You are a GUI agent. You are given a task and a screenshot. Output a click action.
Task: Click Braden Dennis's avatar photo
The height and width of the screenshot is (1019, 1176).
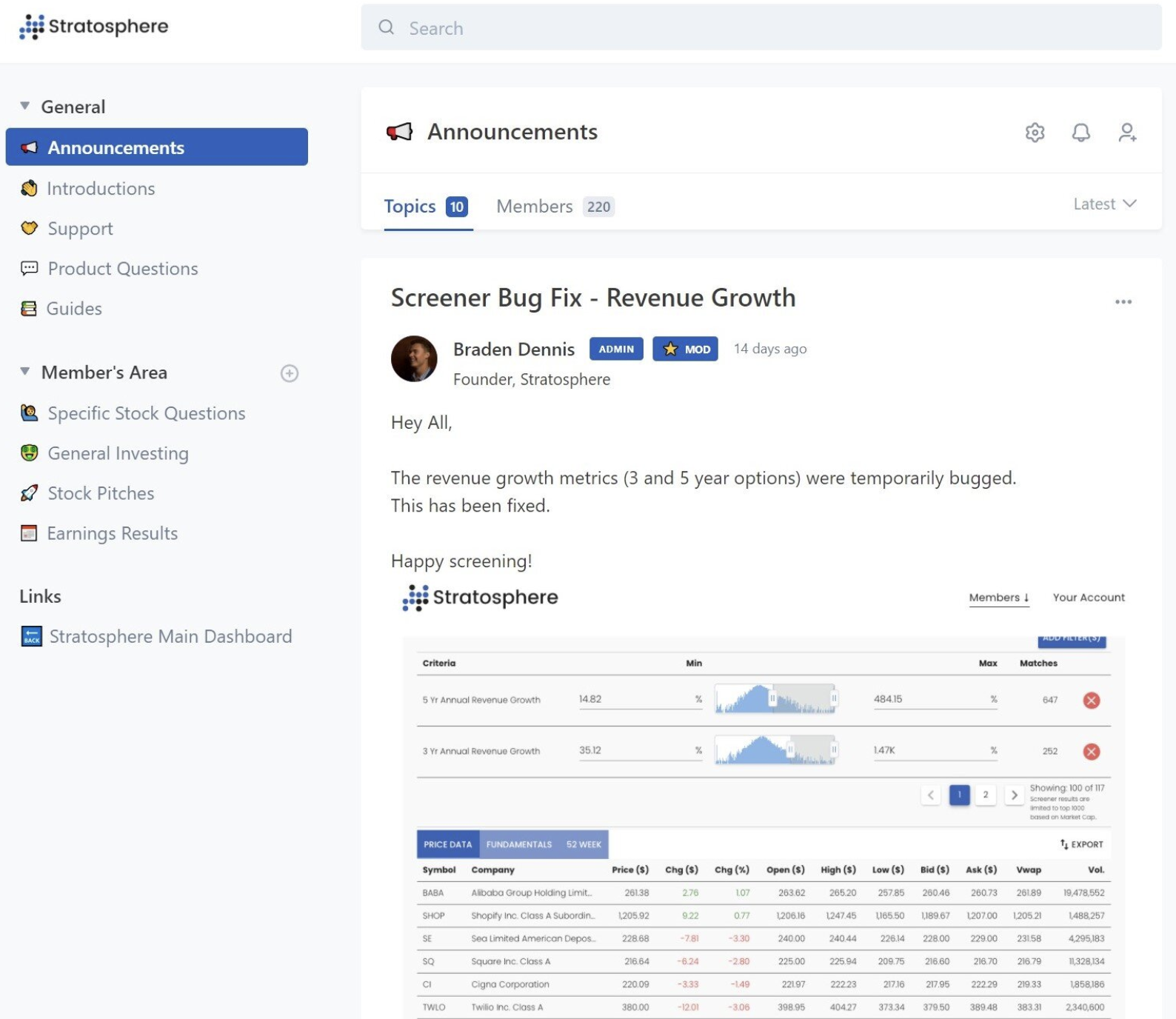click(414, 358)
